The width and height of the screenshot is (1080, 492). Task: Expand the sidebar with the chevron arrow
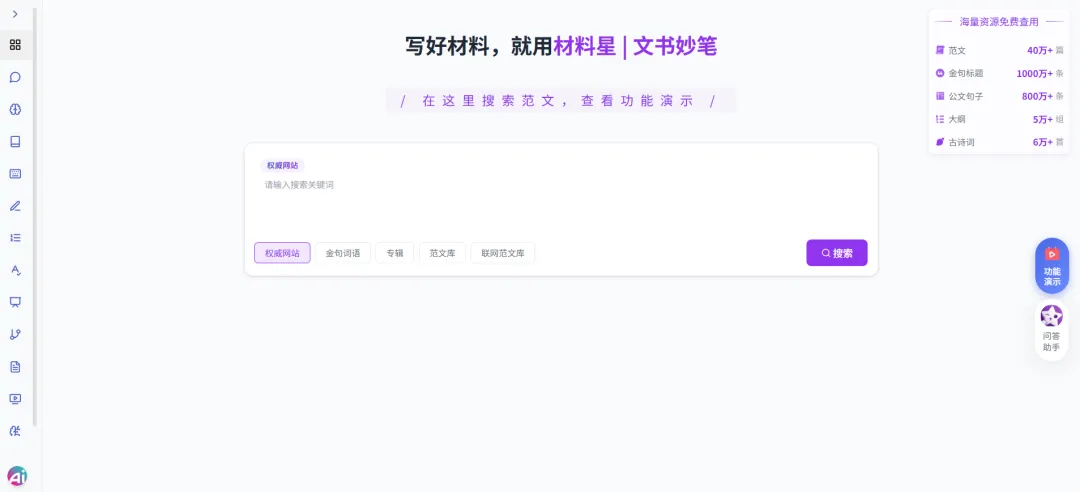15,14
